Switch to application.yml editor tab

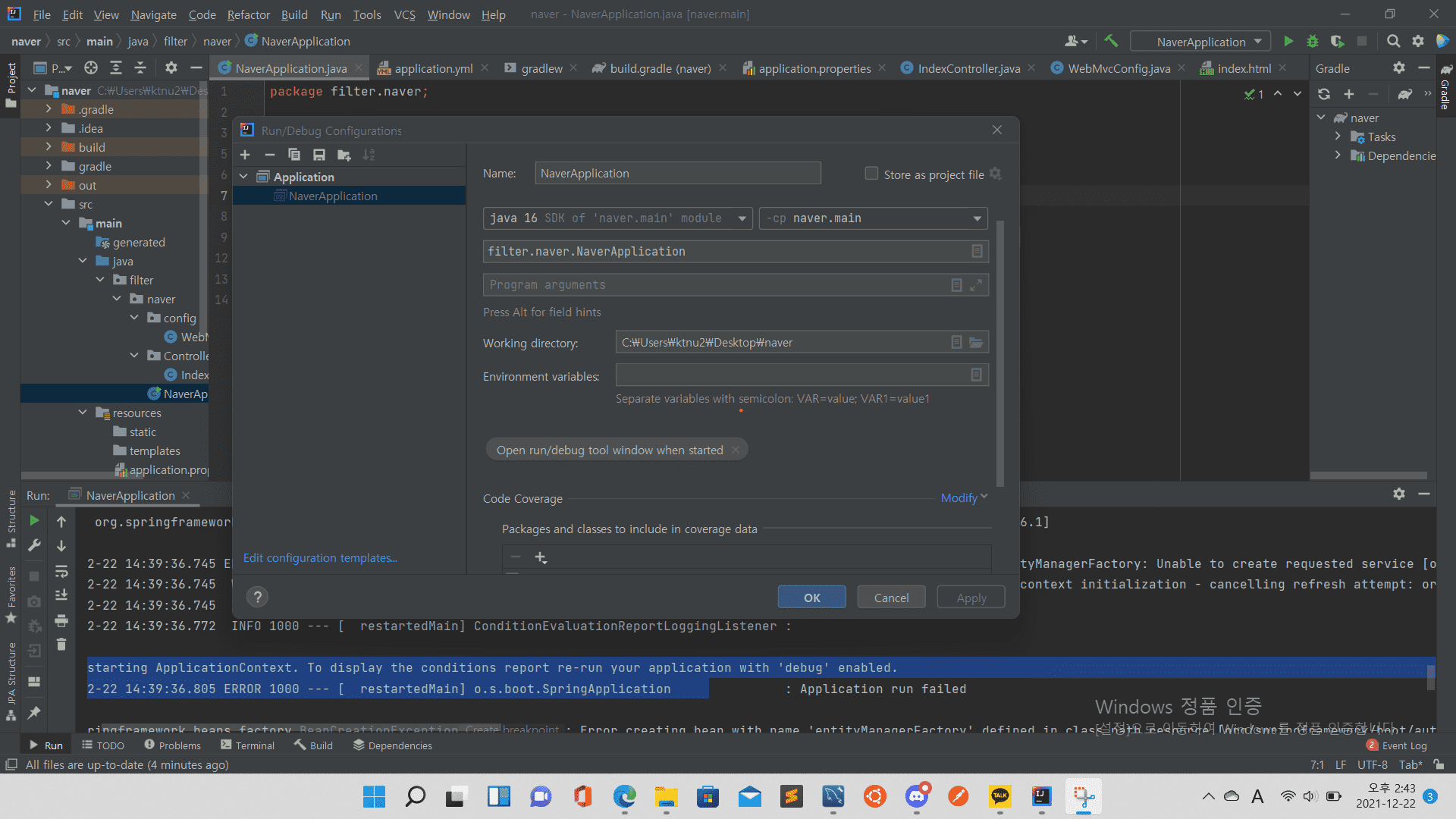(x=433, y=68)
